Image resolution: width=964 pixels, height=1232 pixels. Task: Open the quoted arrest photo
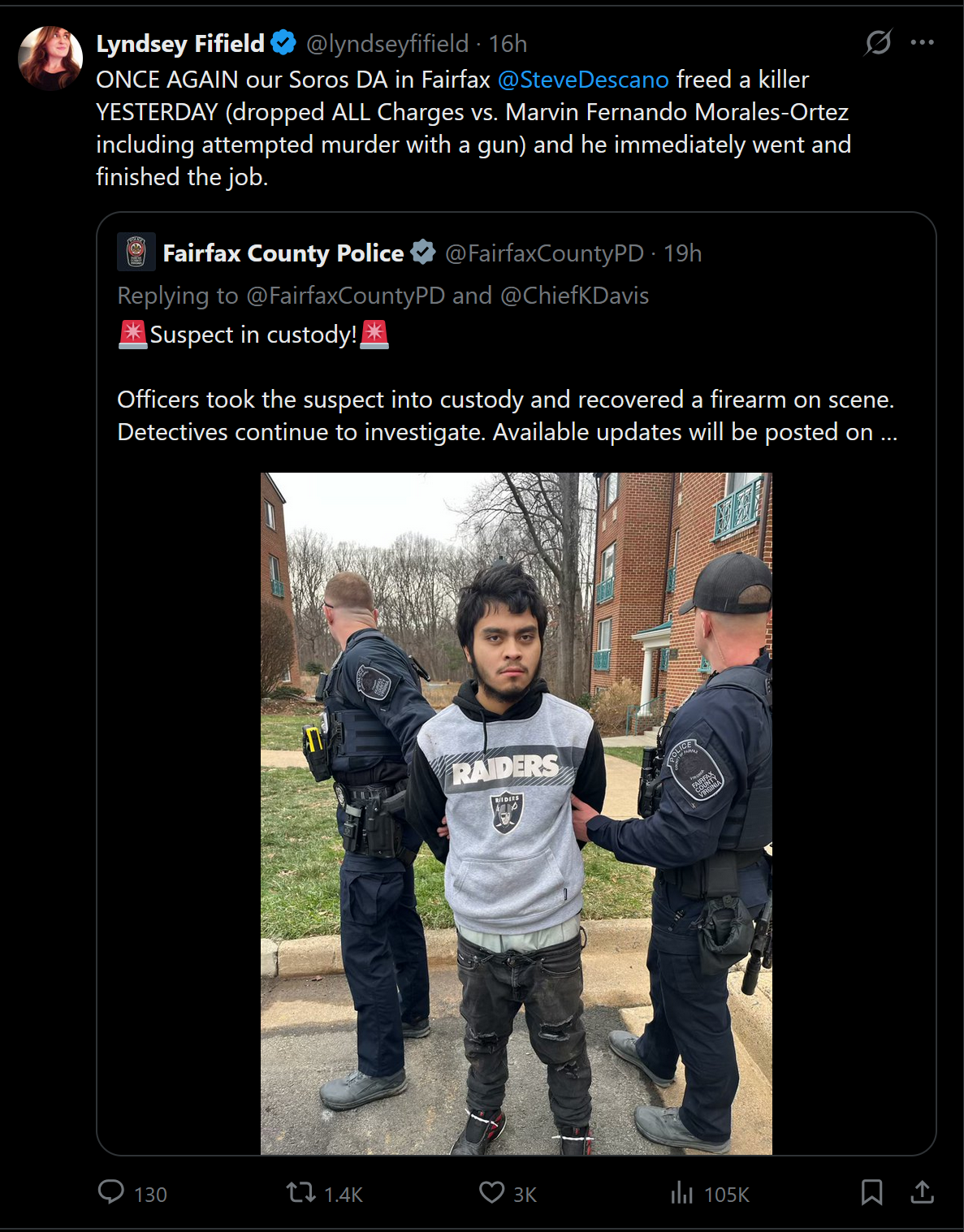tap(517, 814)
